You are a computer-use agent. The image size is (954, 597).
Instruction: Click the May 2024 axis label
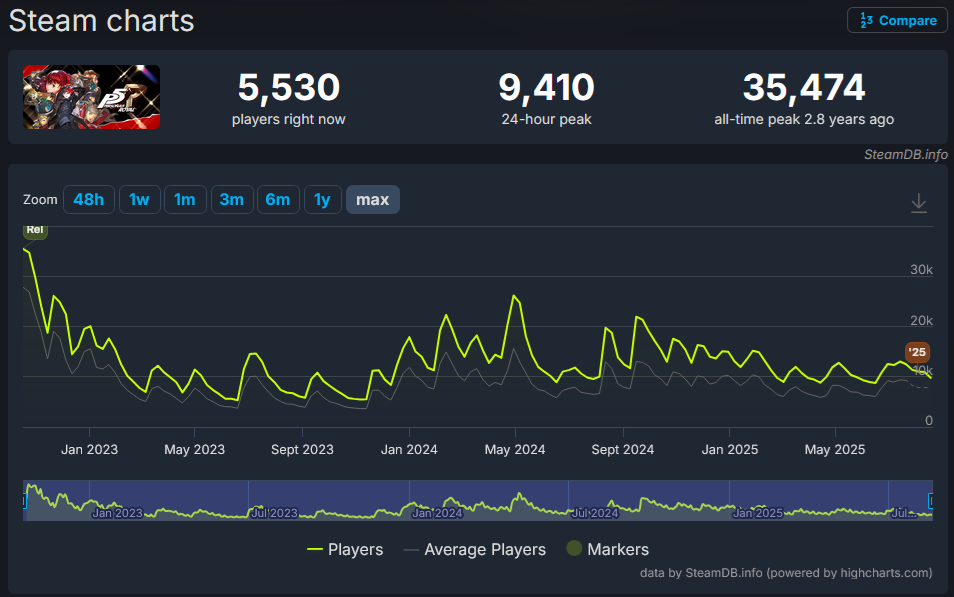pyautogui.click(x=515, y=450)
